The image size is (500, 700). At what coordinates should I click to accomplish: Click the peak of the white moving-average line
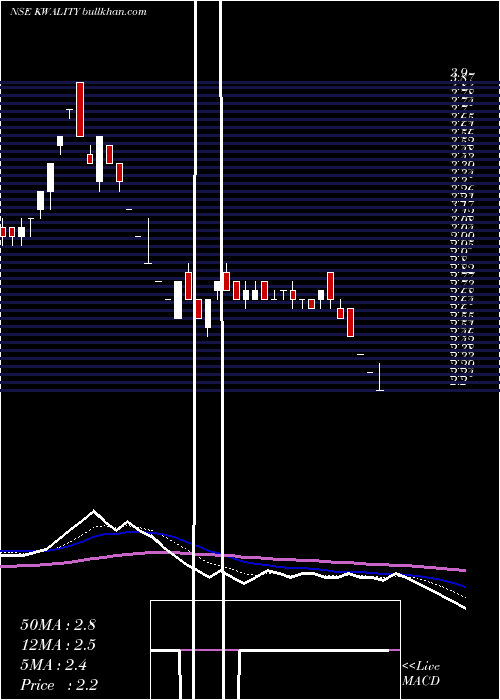tap(93, 510)
